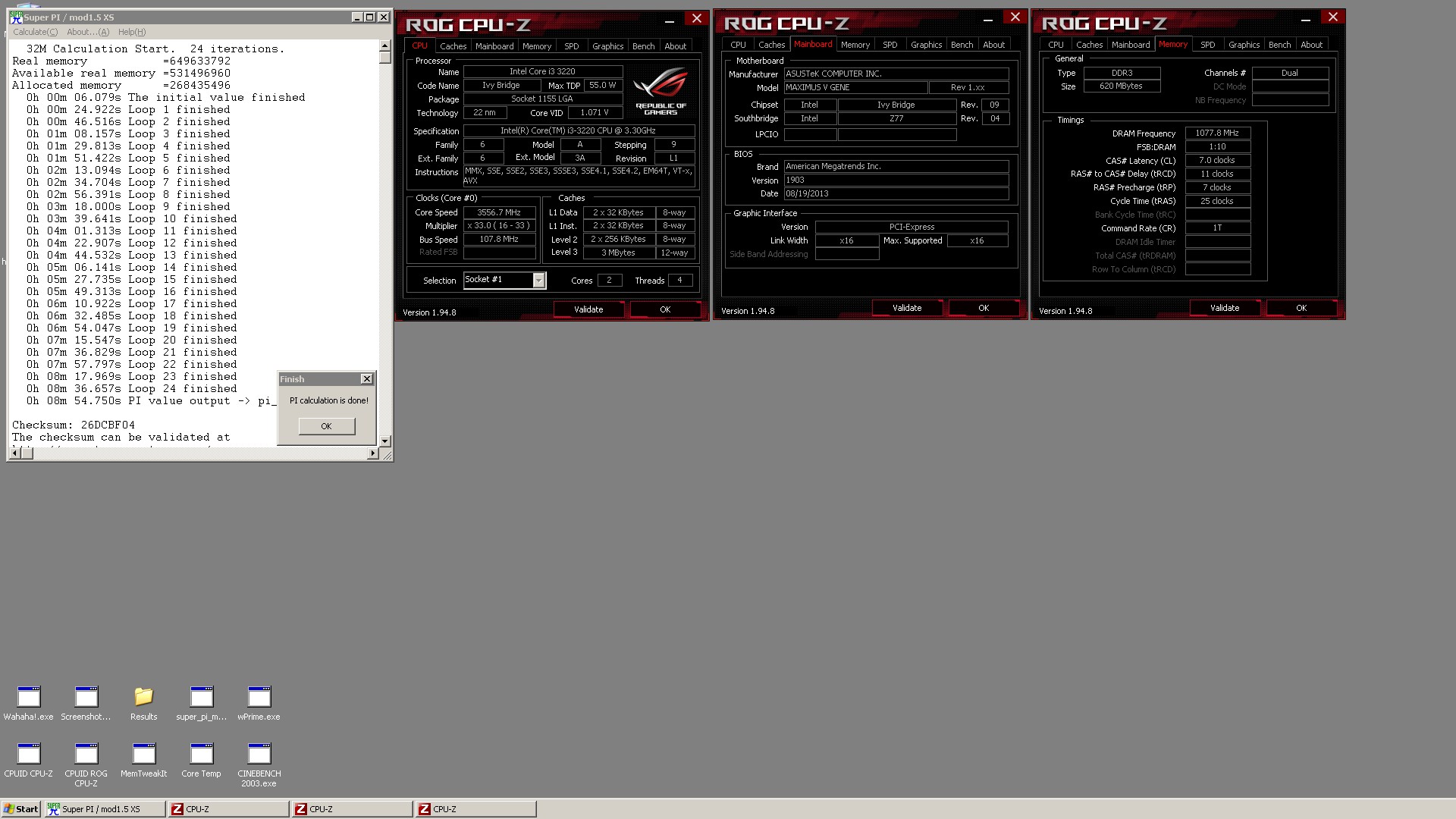Switch to Graphics tab in first CPU-Z
The width and height of the screenshot is (1456, 819).
click(x=608, y=46)
